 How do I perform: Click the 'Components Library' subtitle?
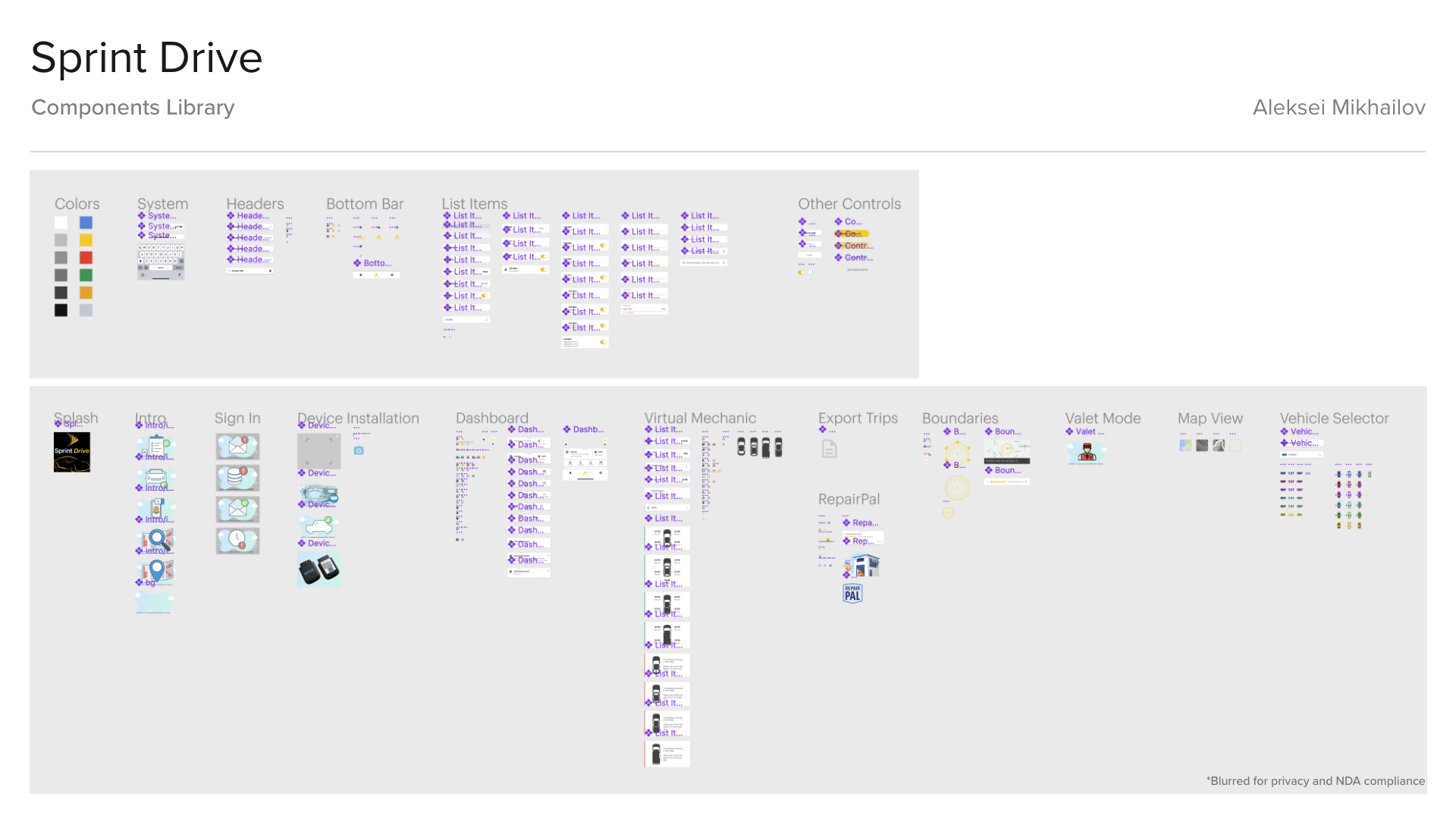133,108
